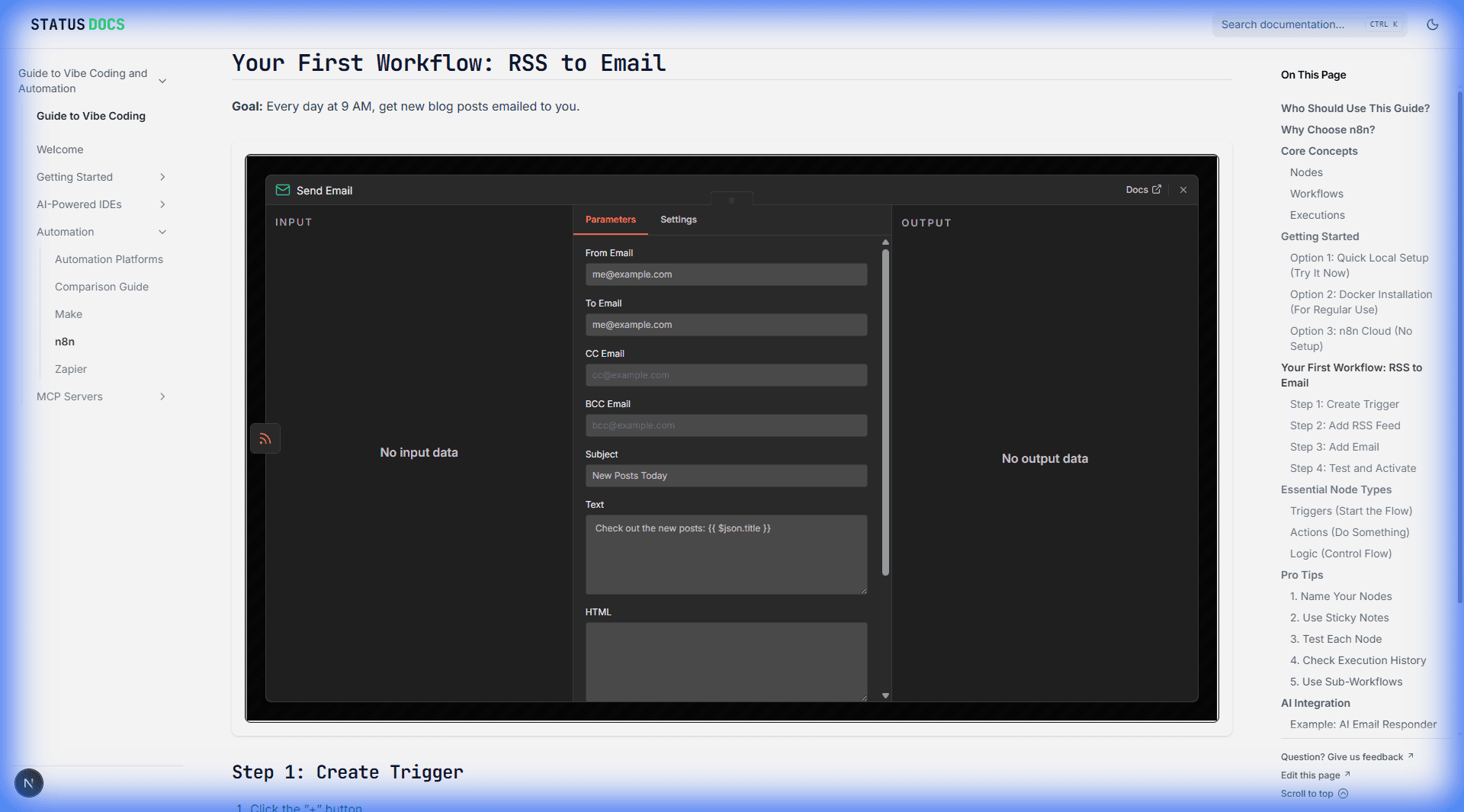1464x812 pixels.
Task: Click the Edit this page arrow icon
Action: [x=1346, y=774]
